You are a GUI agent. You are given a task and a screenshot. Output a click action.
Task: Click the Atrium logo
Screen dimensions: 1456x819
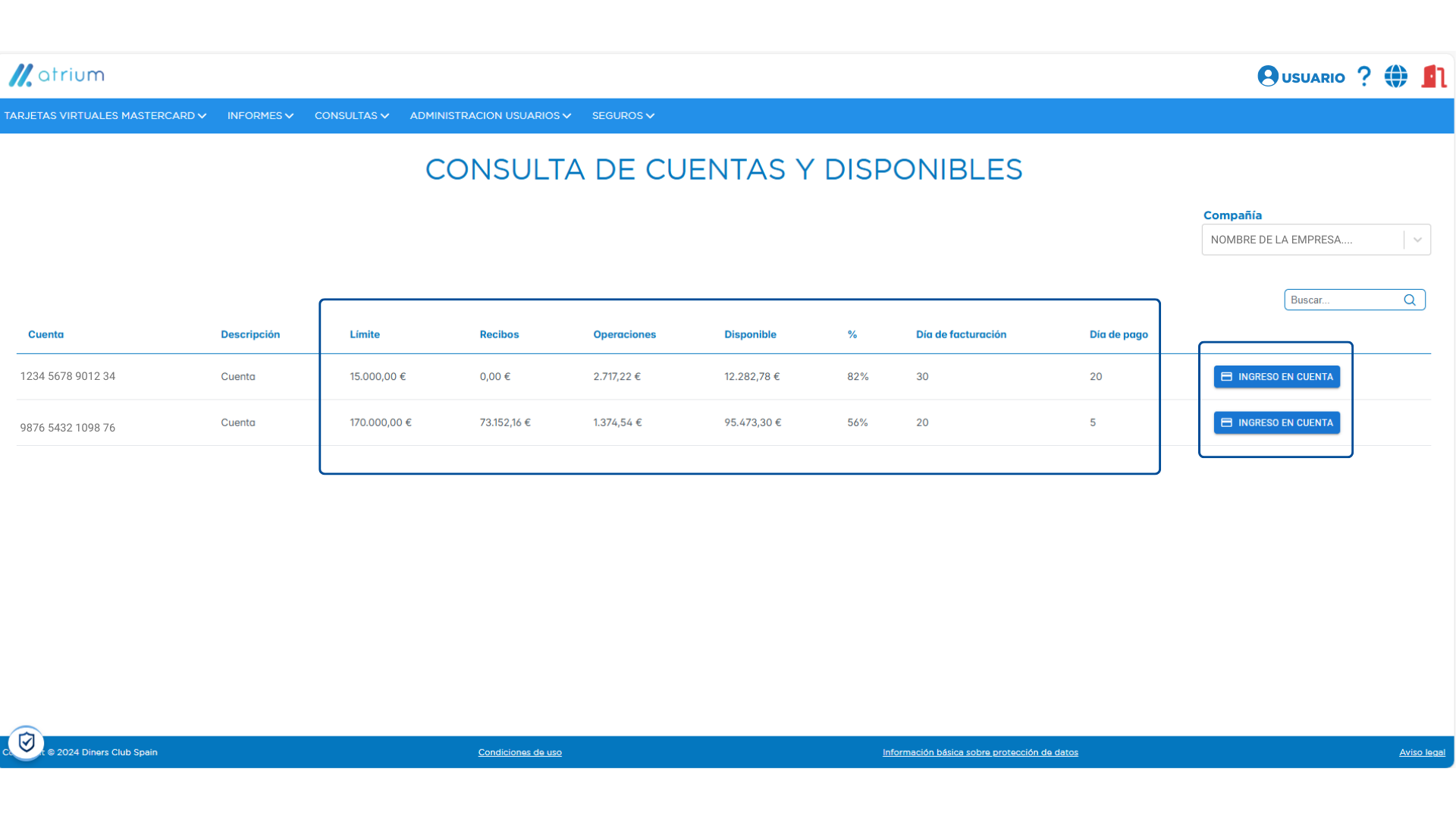click(56, 75)
